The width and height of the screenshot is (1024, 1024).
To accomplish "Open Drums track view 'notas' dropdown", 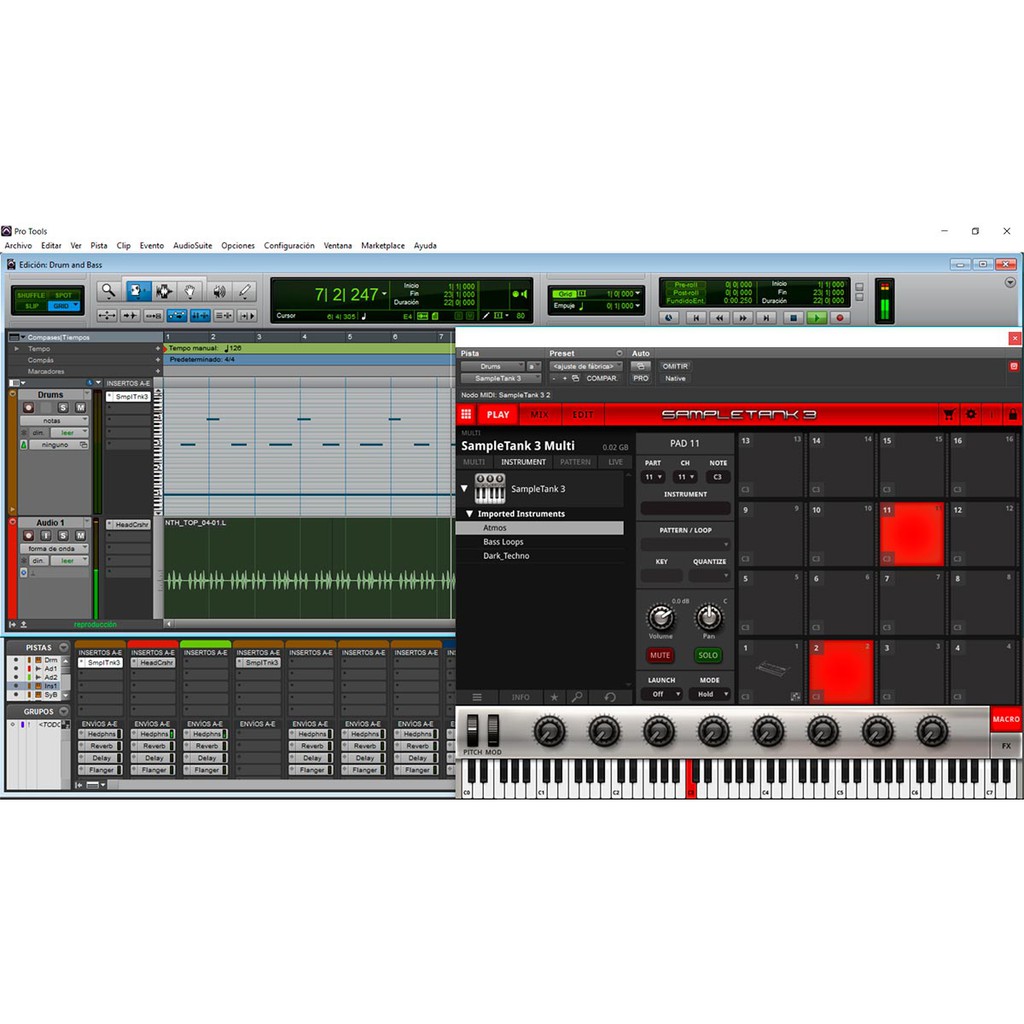I will coord(54,421).
